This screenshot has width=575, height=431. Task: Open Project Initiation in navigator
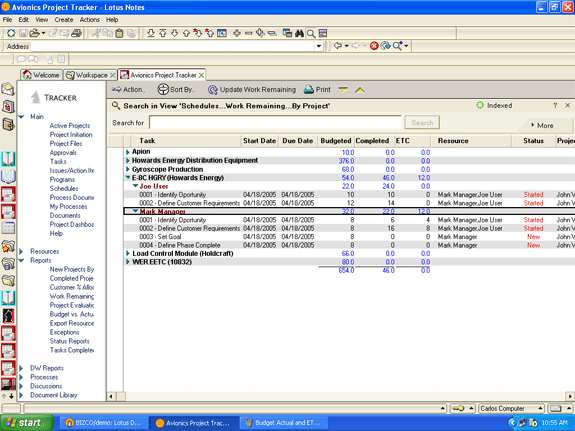71,135
